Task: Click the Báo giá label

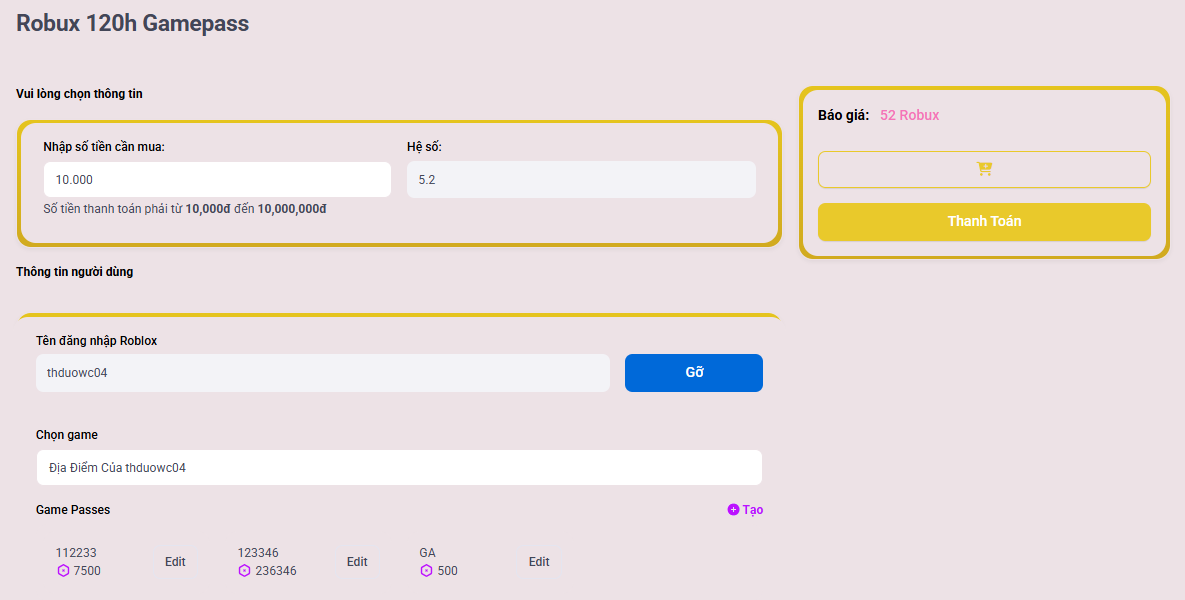Action: point(843,115)
